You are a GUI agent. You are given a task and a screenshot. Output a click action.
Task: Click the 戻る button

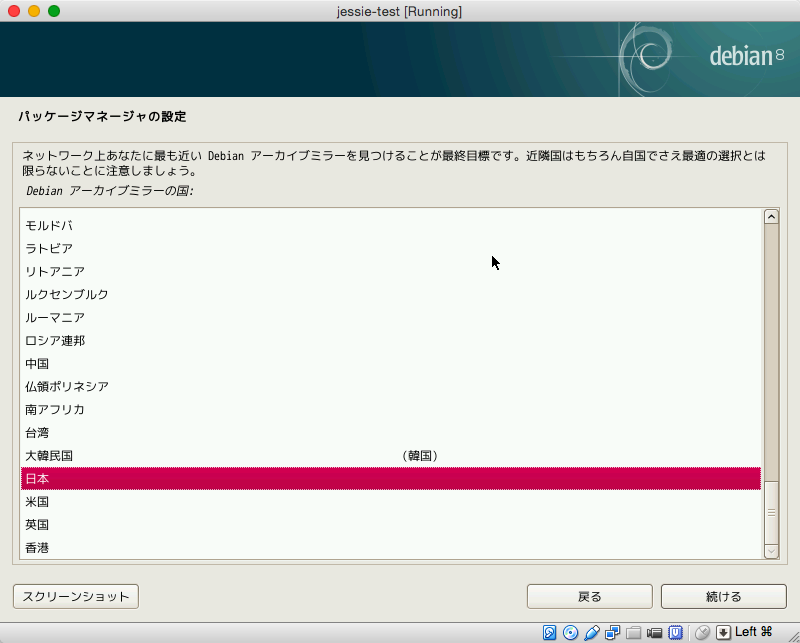[x=590, y=597]
